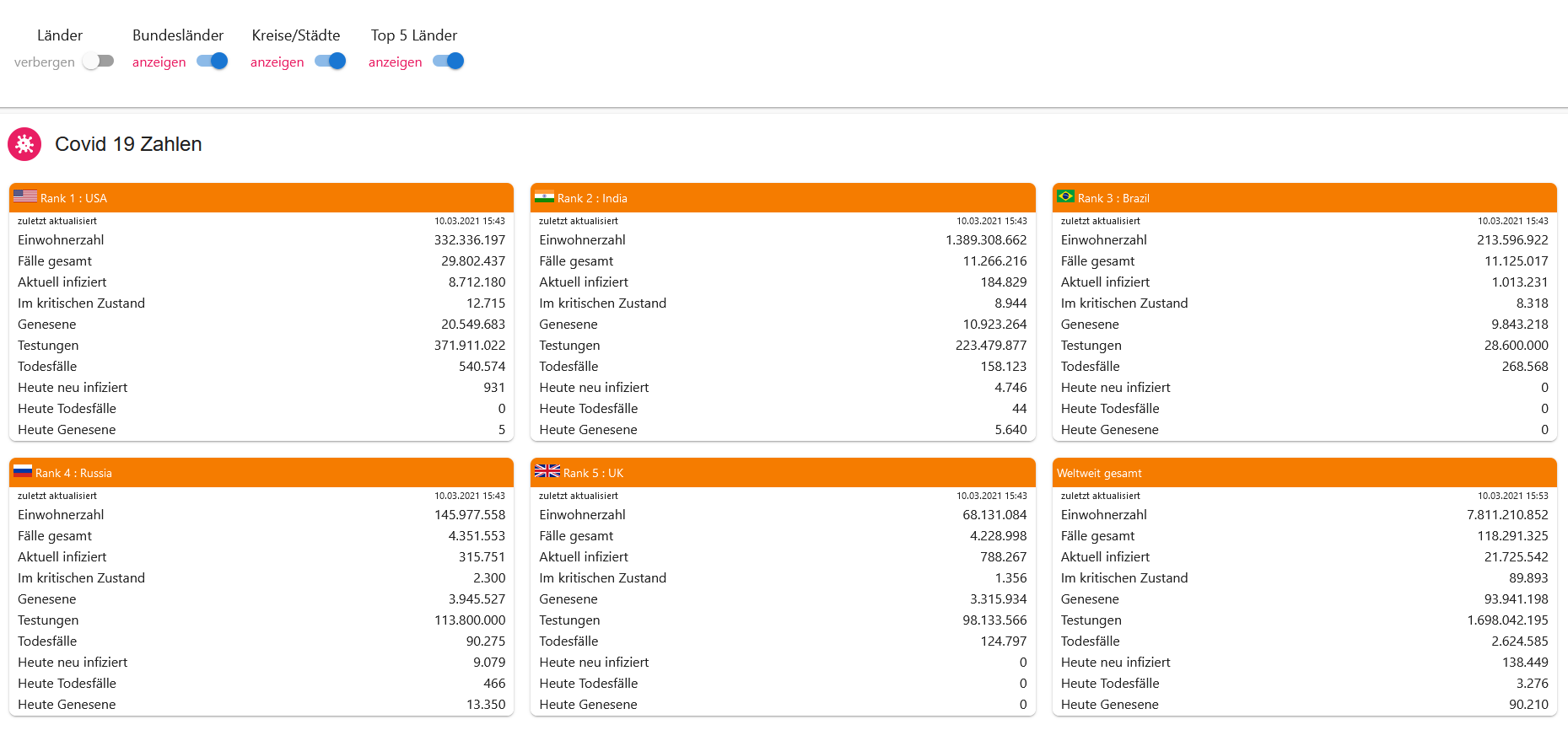The height and width of the screenshot is (730, 1568).
Task: Click the 'Covid 19 Zahlen' heading
Action: coord(128,144)
